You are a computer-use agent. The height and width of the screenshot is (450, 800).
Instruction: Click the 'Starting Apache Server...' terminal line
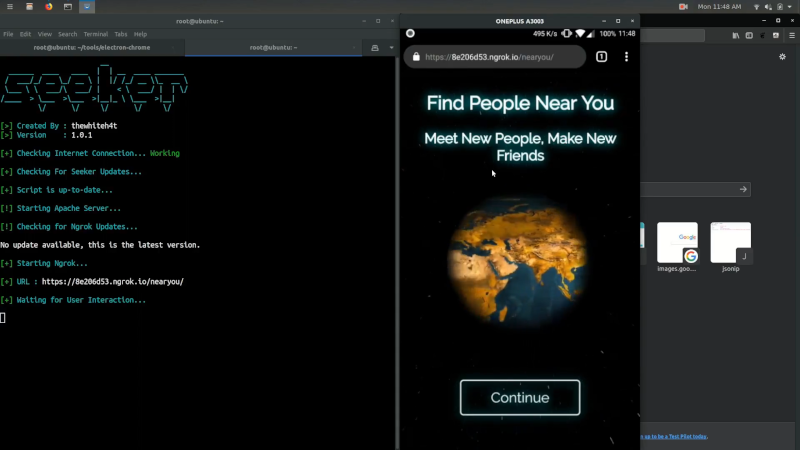[61, 208]
